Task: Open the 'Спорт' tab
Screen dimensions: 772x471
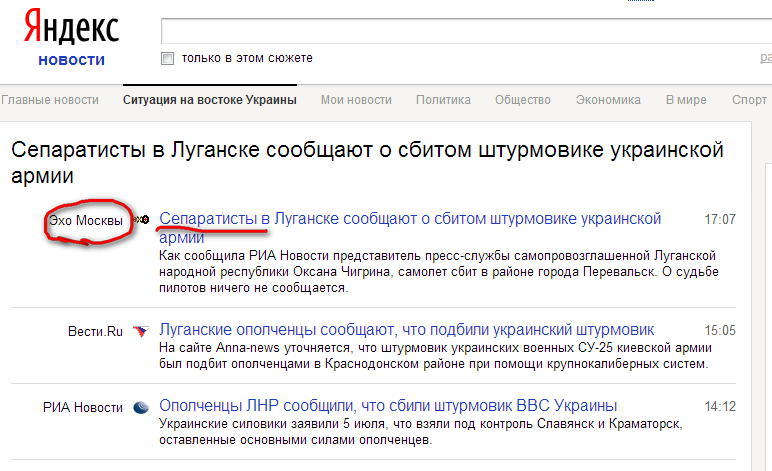Action: coord(749,100)
